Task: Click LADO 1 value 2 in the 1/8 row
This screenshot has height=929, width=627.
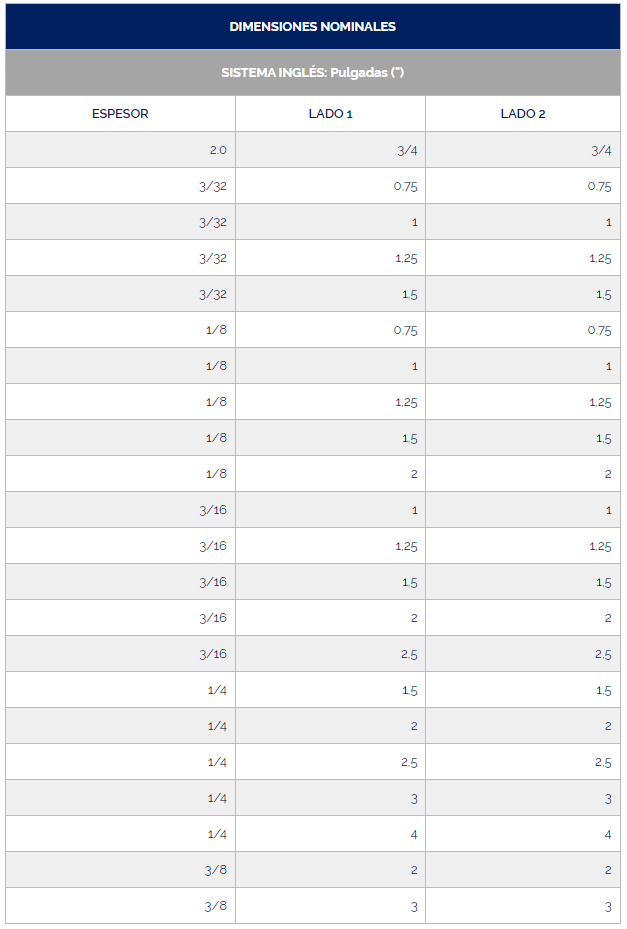Action: click(x=414, y=474)
